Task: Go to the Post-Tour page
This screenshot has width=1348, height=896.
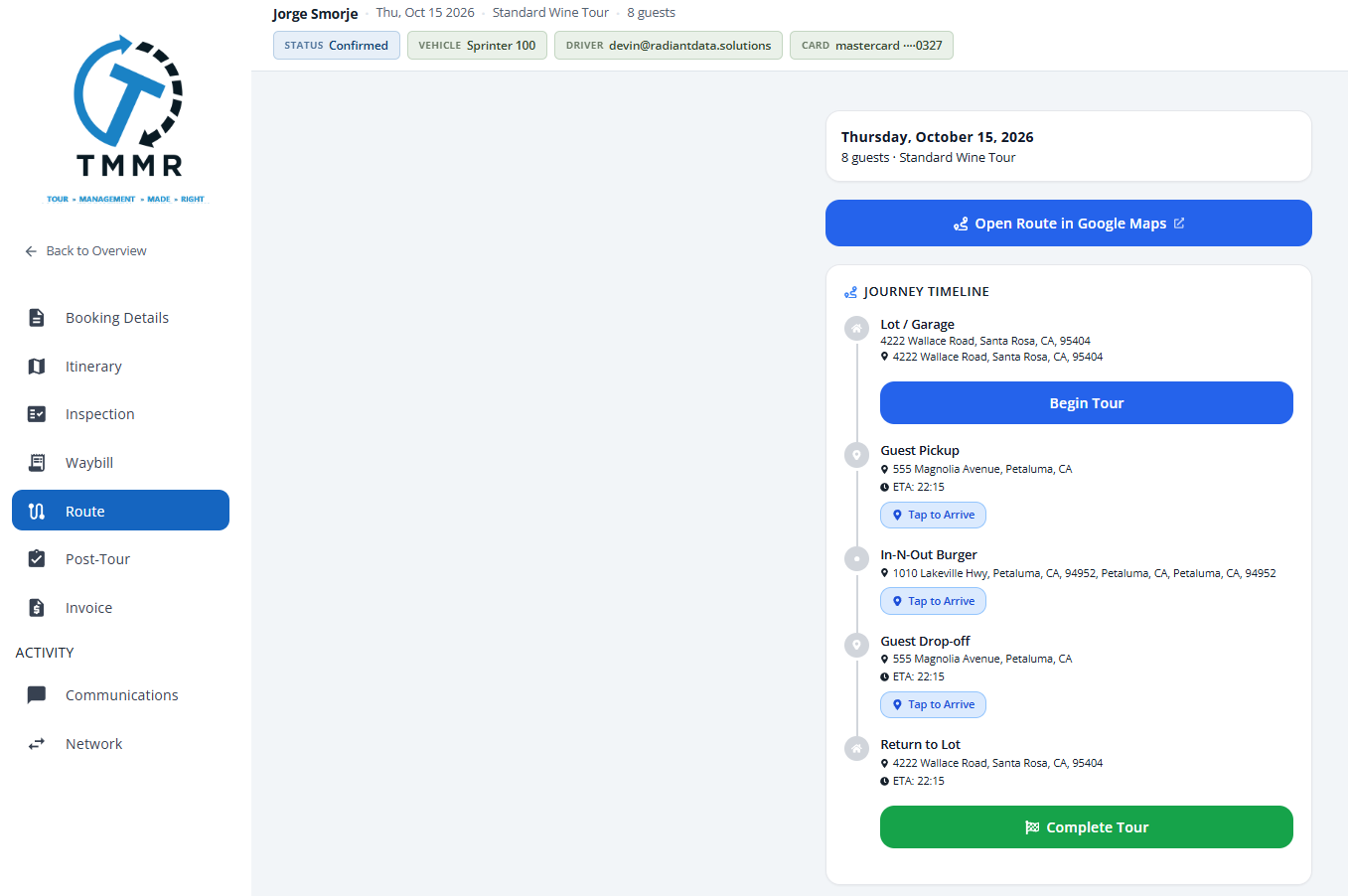Action: point(120,559)
